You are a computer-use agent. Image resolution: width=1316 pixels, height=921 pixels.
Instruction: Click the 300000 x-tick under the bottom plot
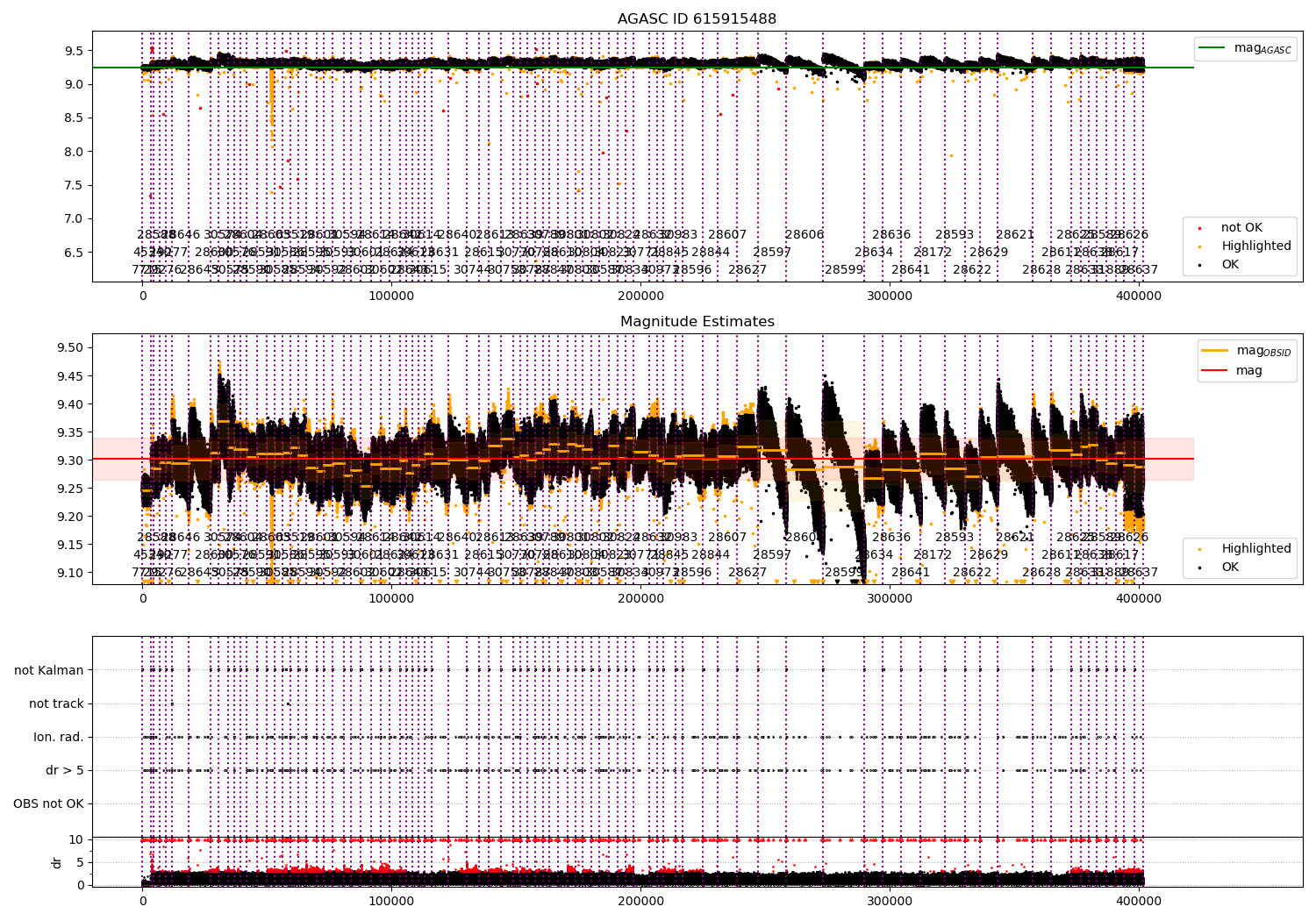[x=890, y=901]
